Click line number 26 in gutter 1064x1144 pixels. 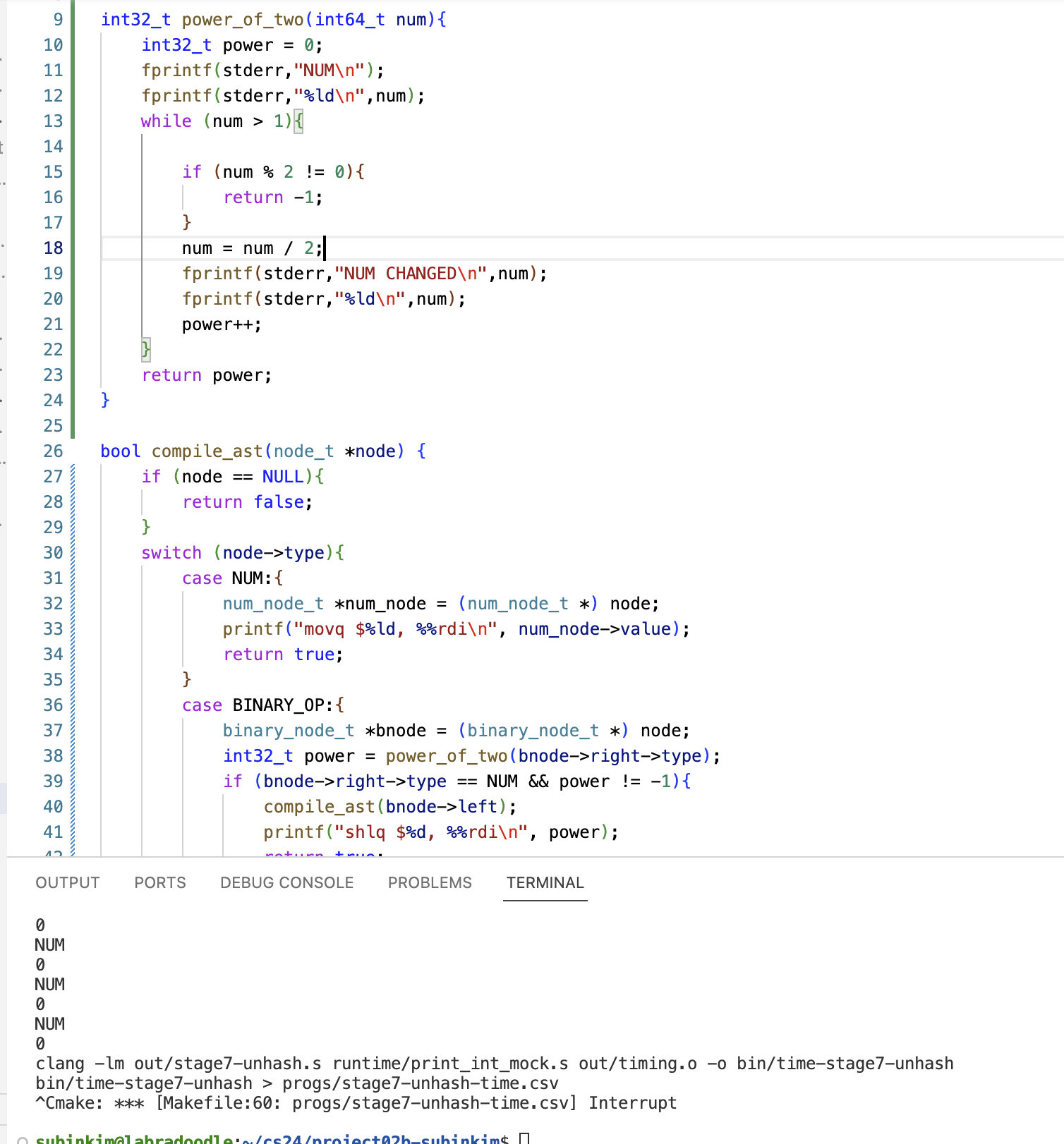[53, 451]
